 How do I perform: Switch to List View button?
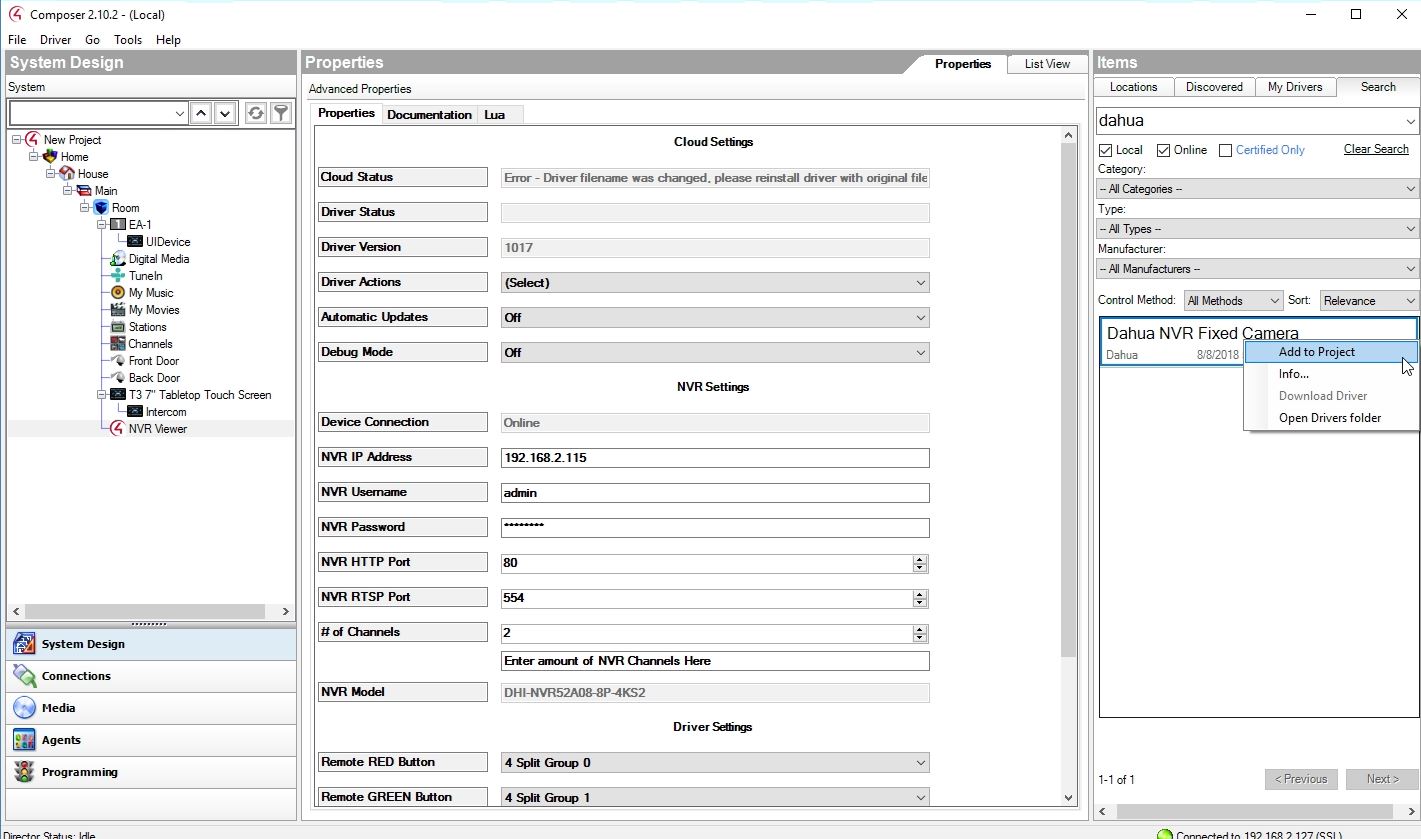[1046, 64]
